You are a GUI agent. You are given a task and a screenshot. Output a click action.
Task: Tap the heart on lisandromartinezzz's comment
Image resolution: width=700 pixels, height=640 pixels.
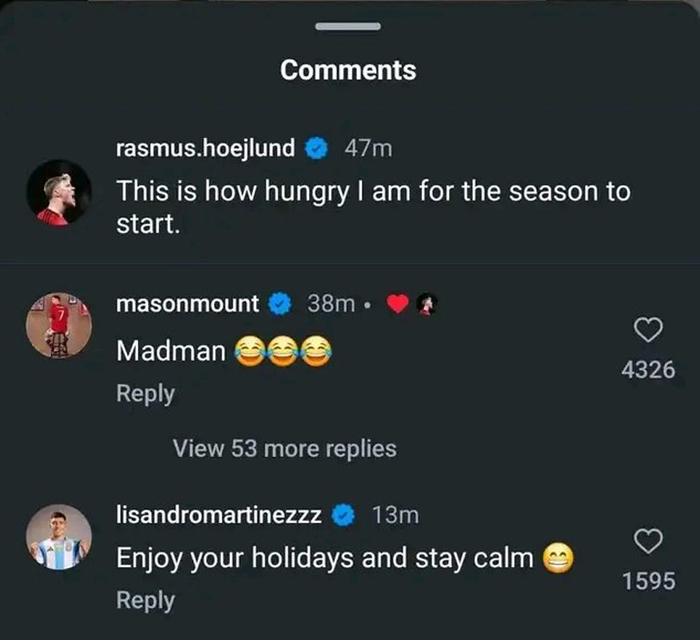(x=649, y=541)
